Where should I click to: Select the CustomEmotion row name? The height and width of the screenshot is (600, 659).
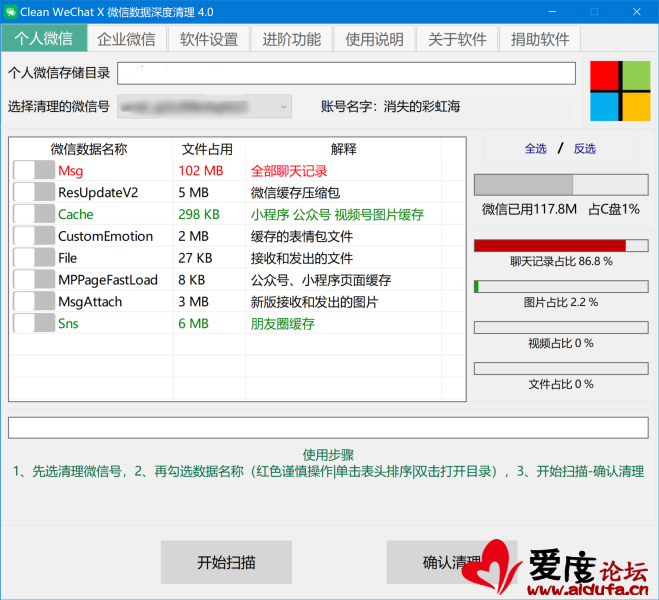click(105, 236)
